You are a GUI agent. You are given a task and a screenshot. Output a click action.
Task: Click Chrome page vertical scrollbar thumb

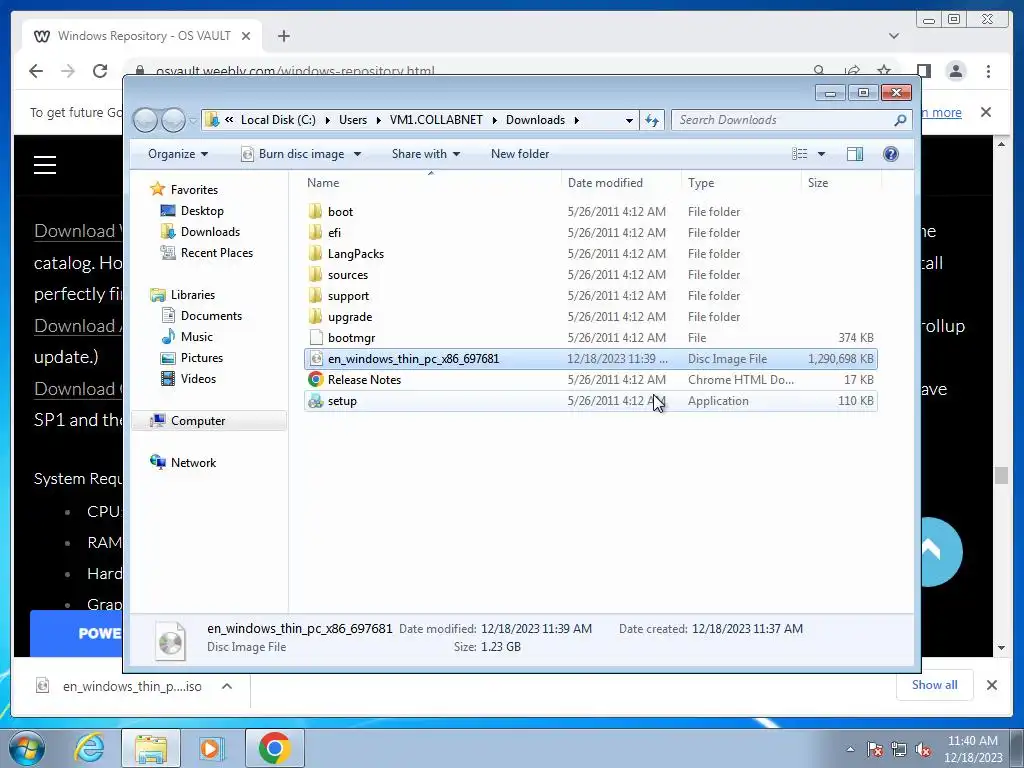(x=1001, y=475)
